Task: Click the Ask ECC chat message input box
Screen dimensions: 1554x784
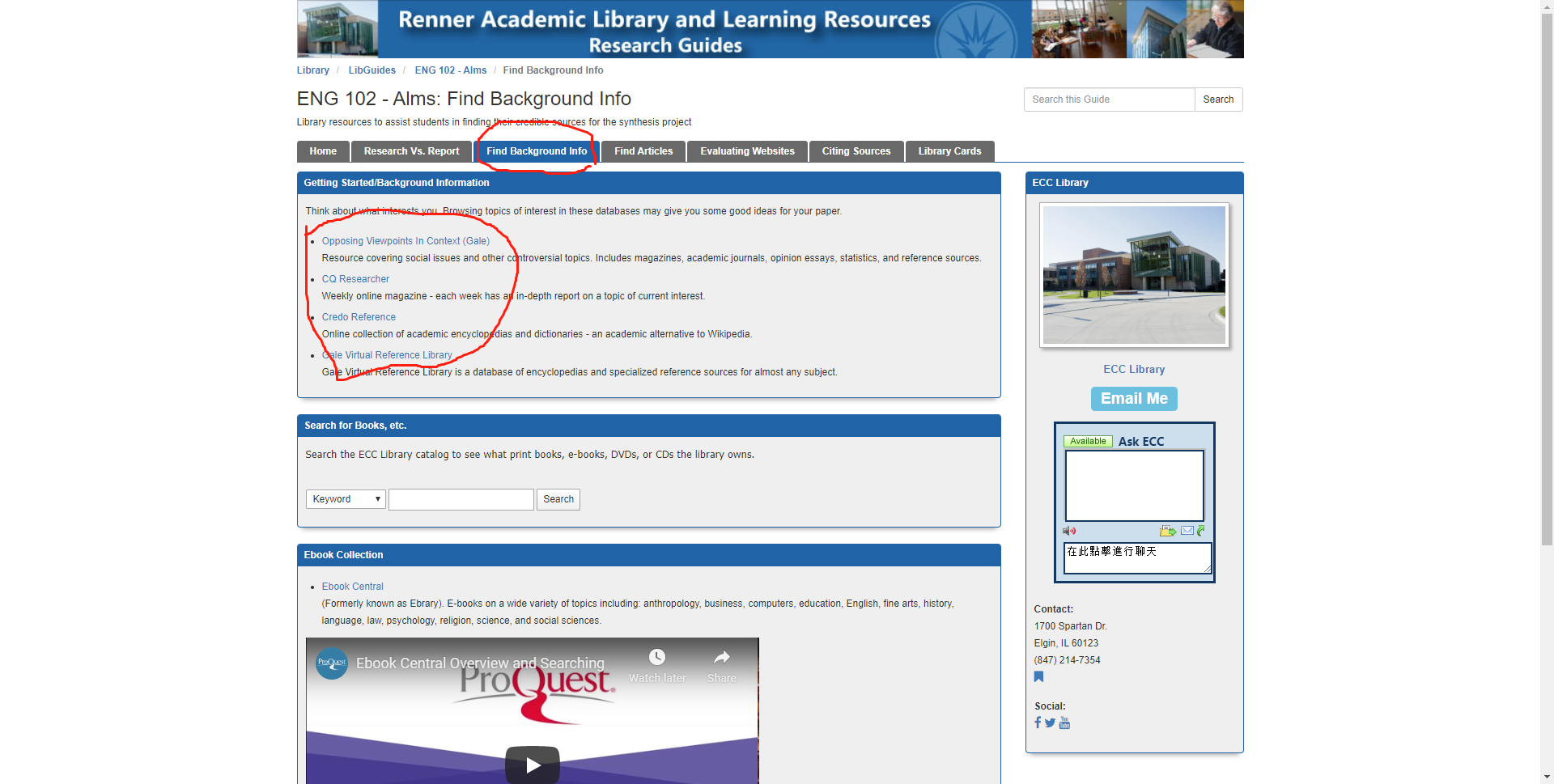Action: coord(1137,557)
